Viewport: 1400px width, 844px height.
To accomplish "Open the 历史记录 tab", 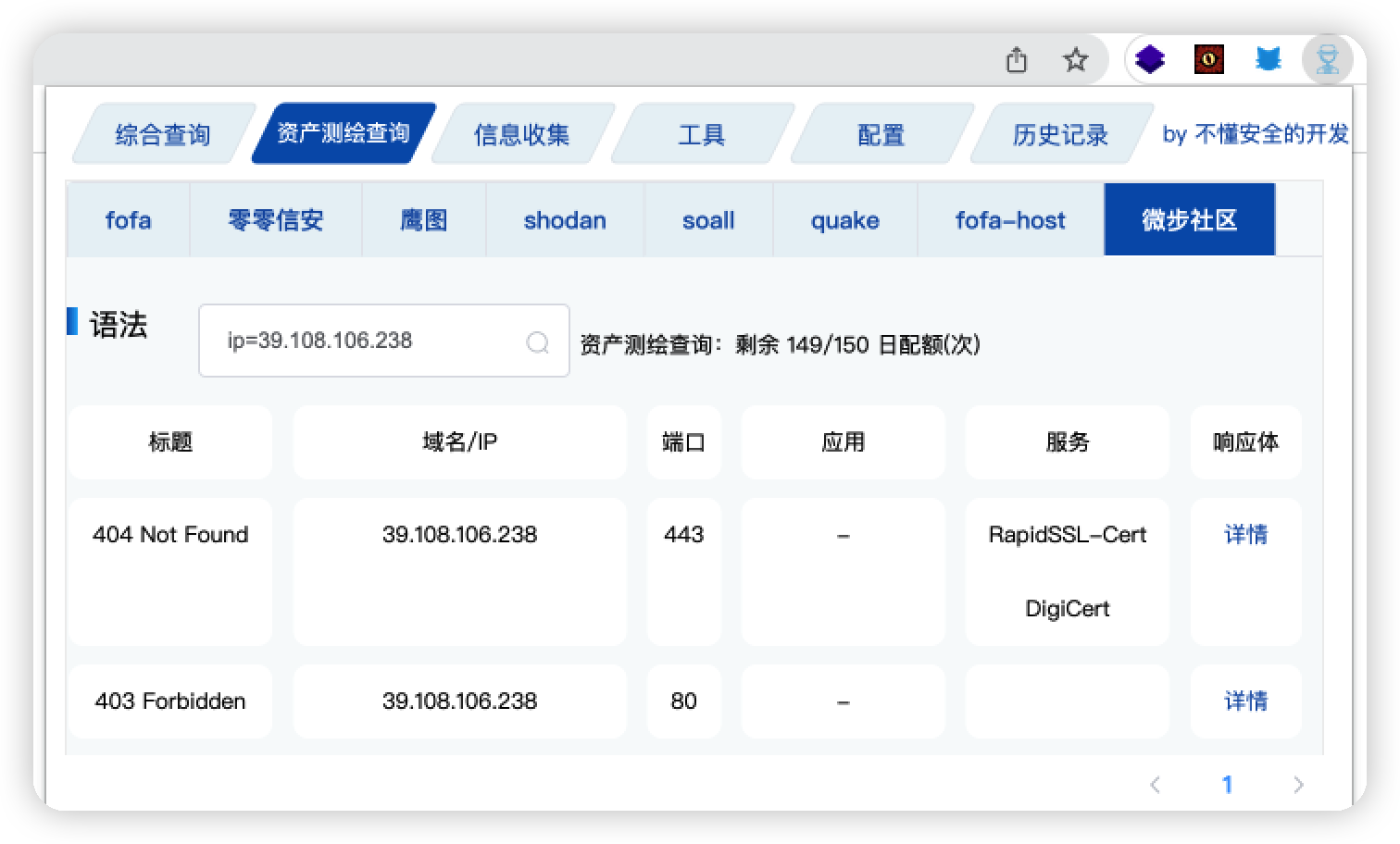I will (x=1060, y=134).
